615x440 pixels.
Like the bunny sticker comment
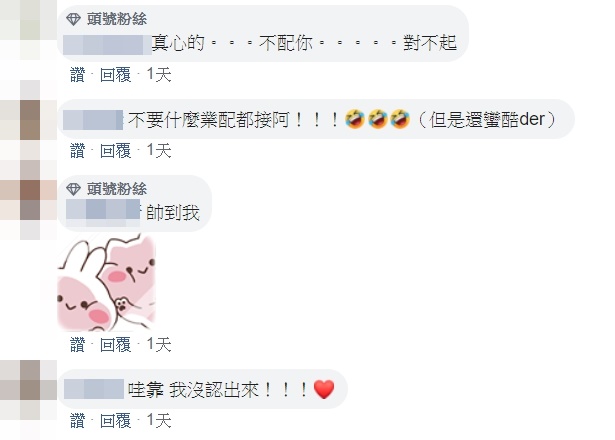(x=77, y=345)
